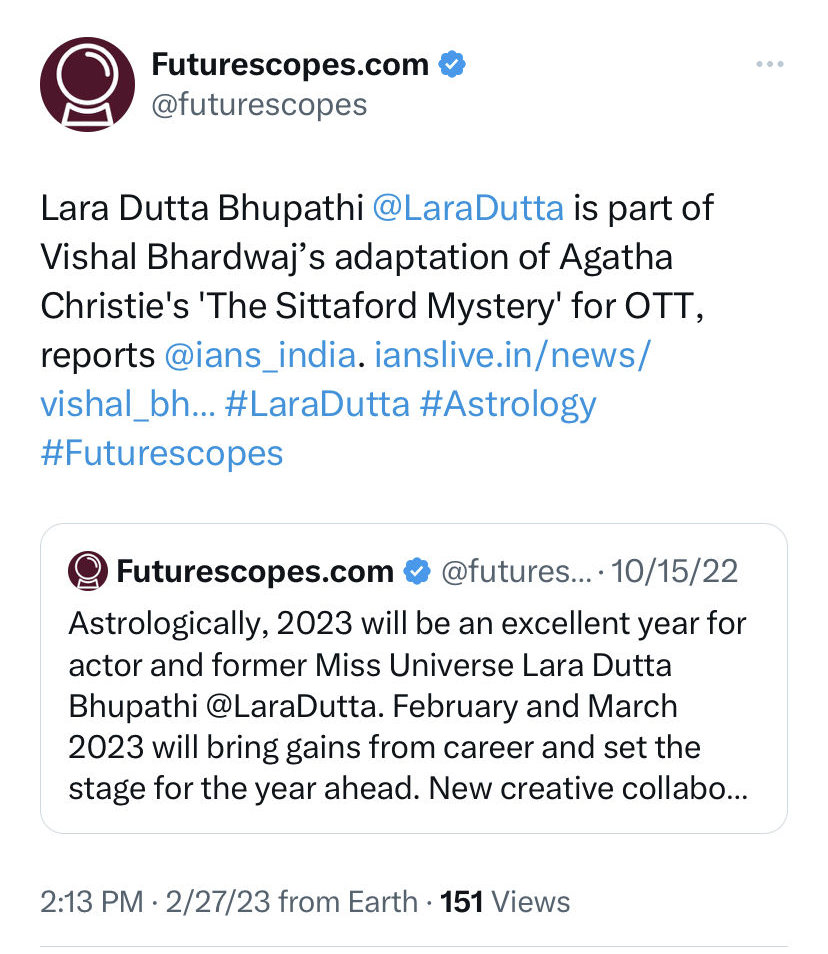Open the @LaraDutta mention in the main tweet
This screenshot has height=954, width=828.
(468, 208)
